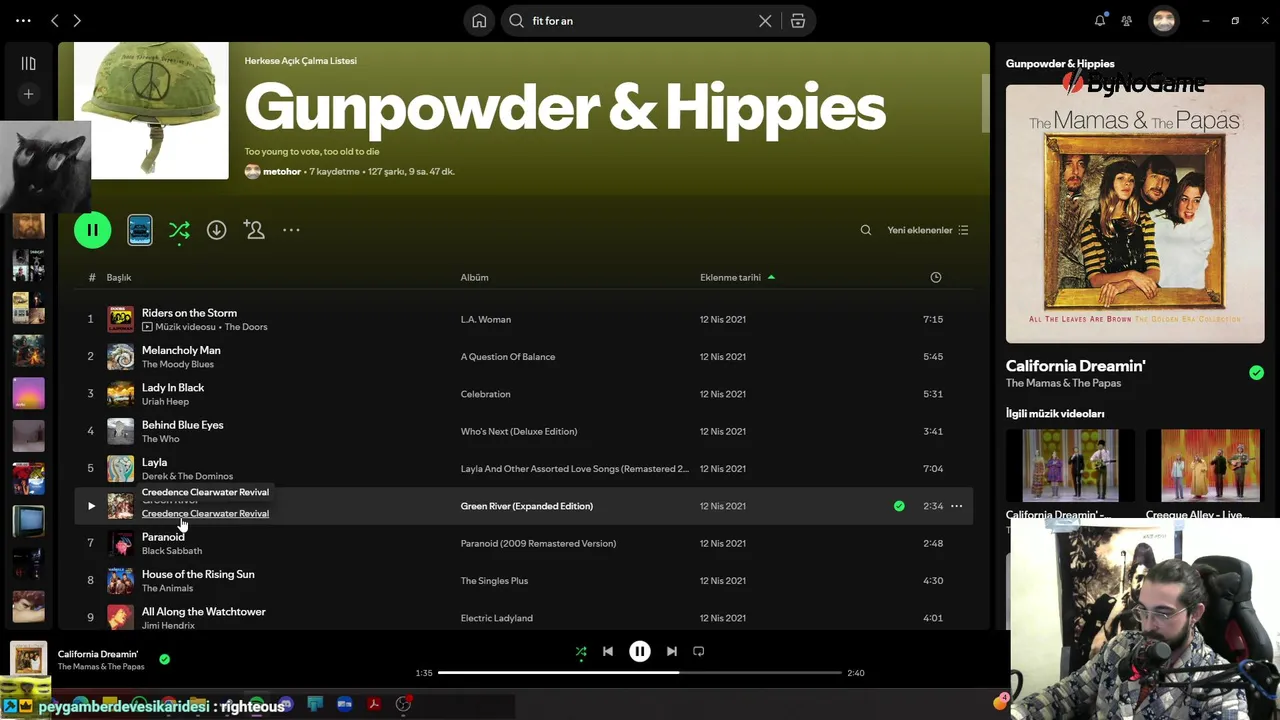Sort by the Başlık column header
This screenshot has width=1280, height=720.
coord(119,277)
